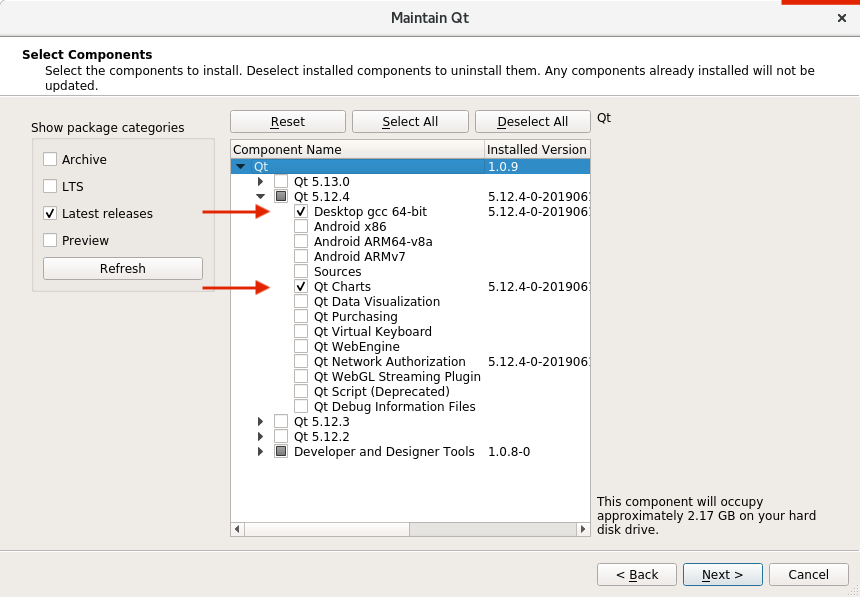Select the Qt 5.13.0 row label
The width and height of the screenshot is (860, 597).
(x=321, y=182)
